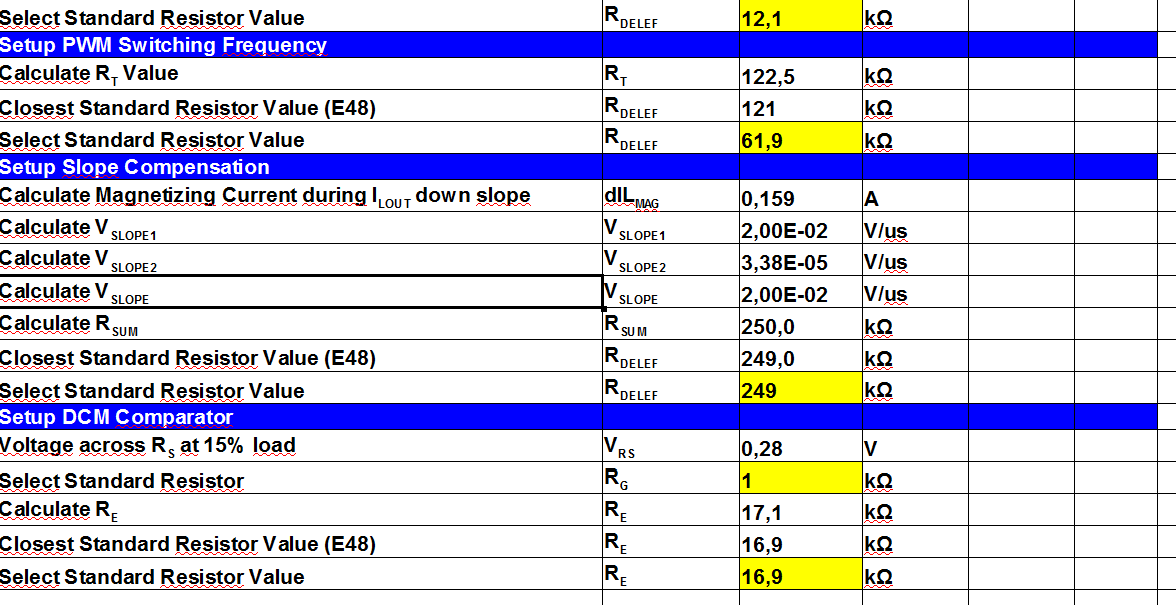Select the 17,1 calculated RE value
This screenshot has width=1176, height=605.
pos(800,511)
